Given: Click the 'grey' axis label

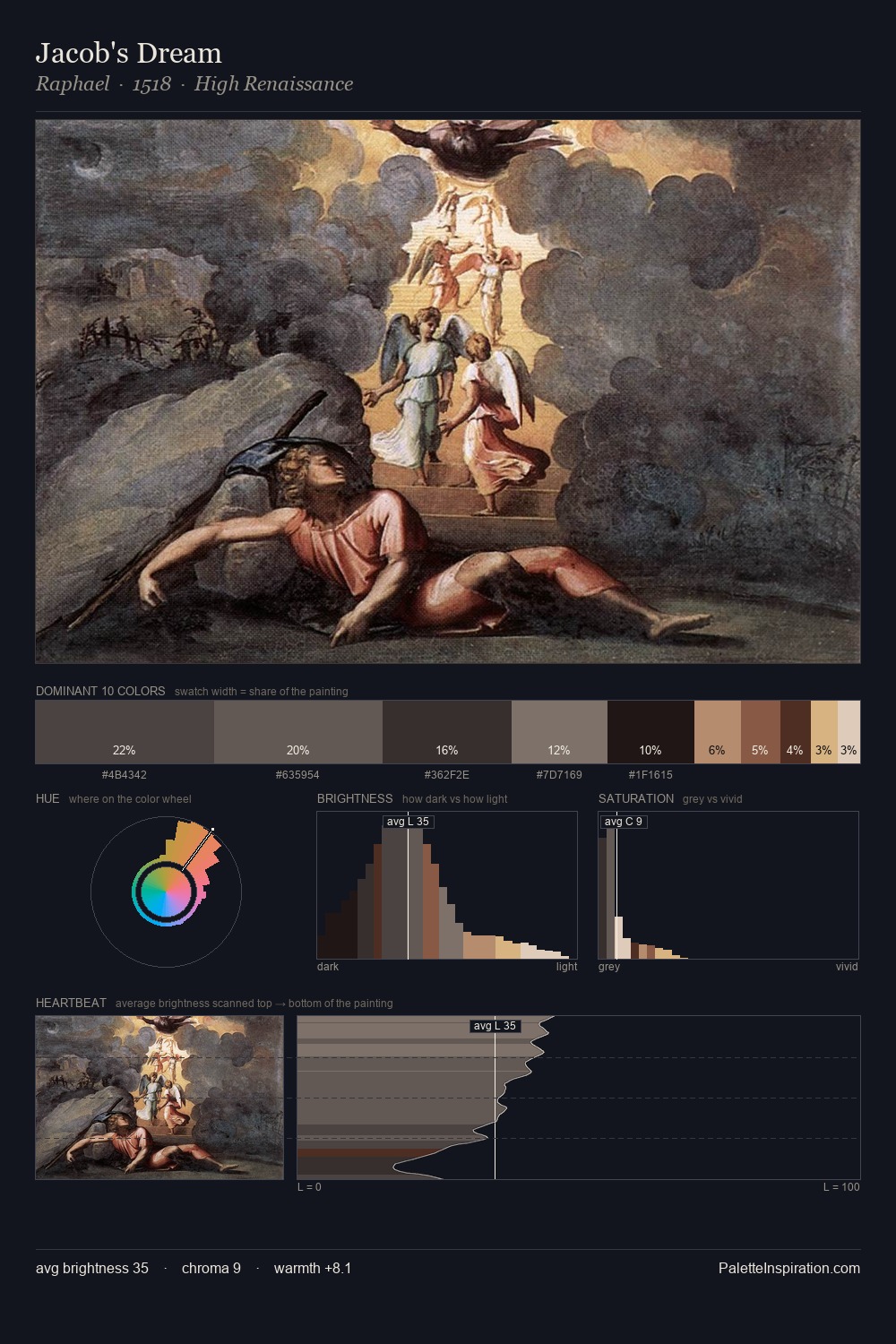Looking at the screenshot, I should tap(609, 967).
